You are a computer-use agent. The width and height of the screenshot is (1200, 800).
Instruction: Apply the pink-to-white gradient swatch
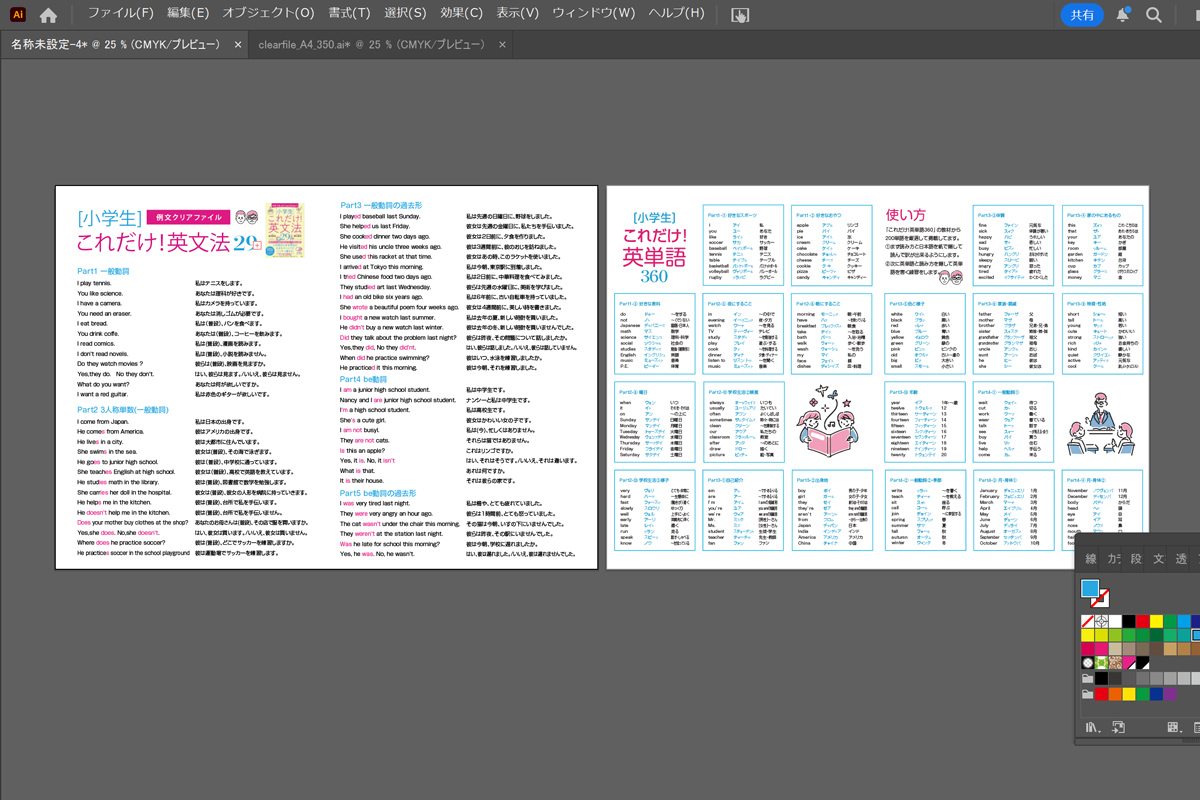click(x=1129, y=663)
